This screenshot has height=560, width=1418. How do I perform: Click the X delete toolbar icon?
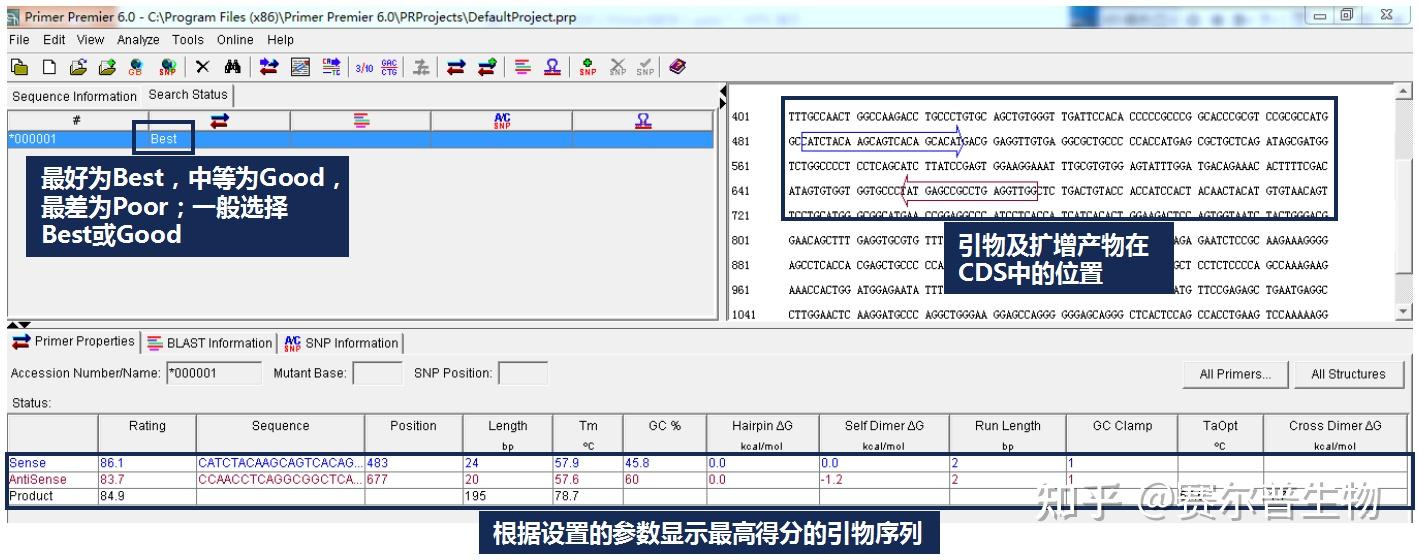[203, 67]
